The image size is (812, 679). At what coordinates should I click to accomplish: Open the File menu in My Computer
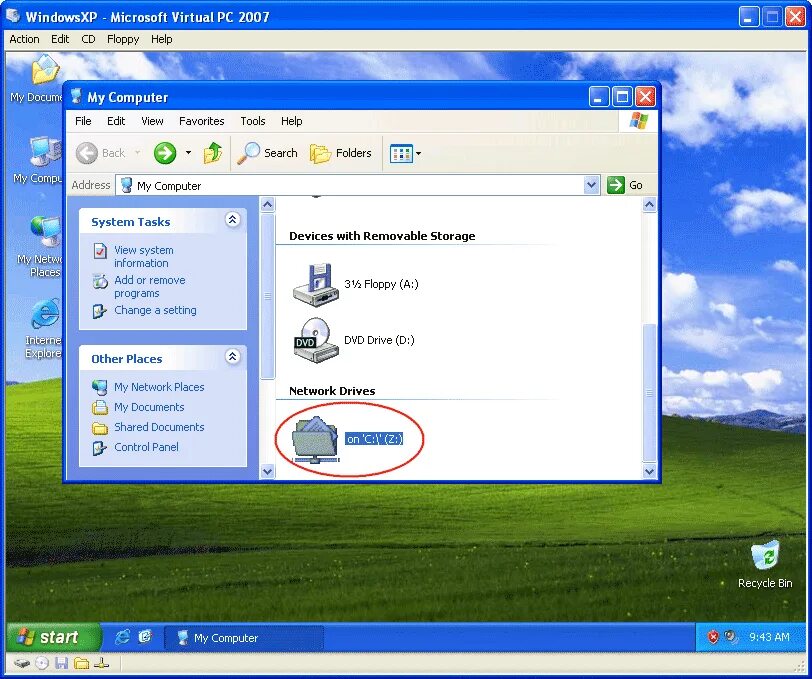pos(83,121)
